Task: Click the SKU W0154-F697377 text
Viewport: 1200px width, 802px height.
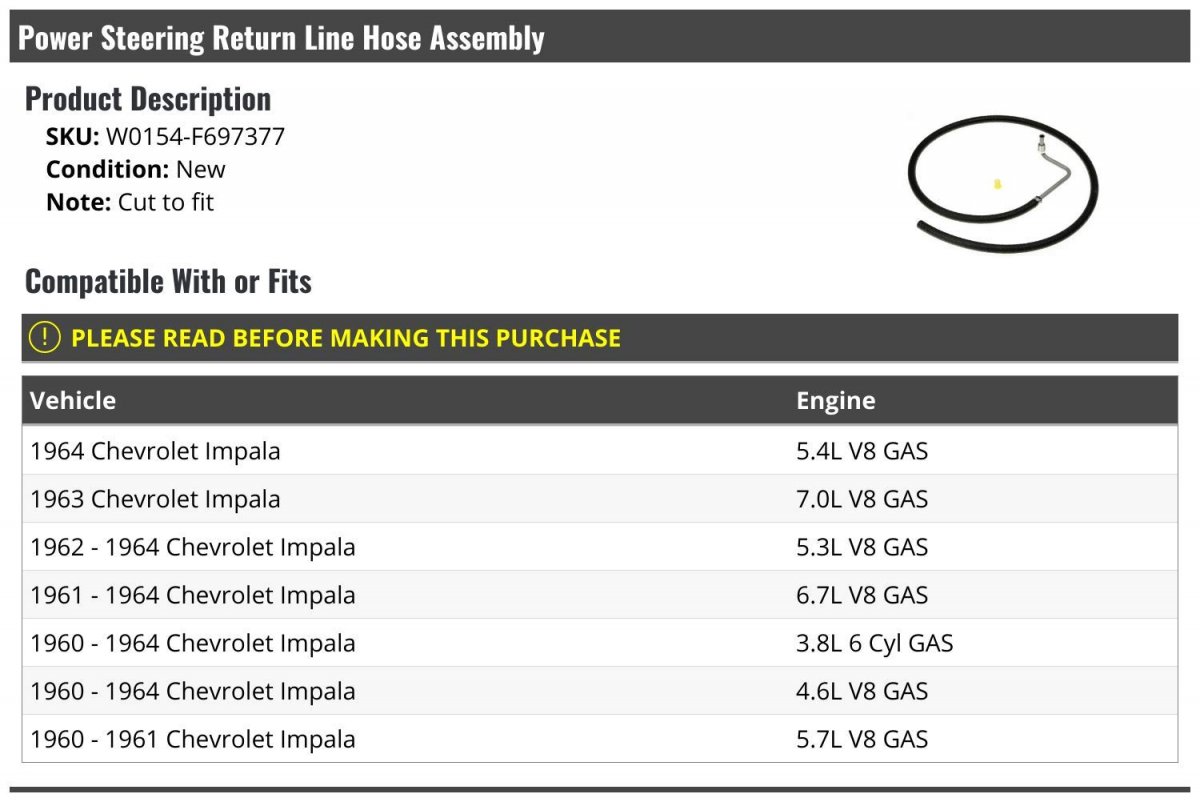Action: coord(166,137)
